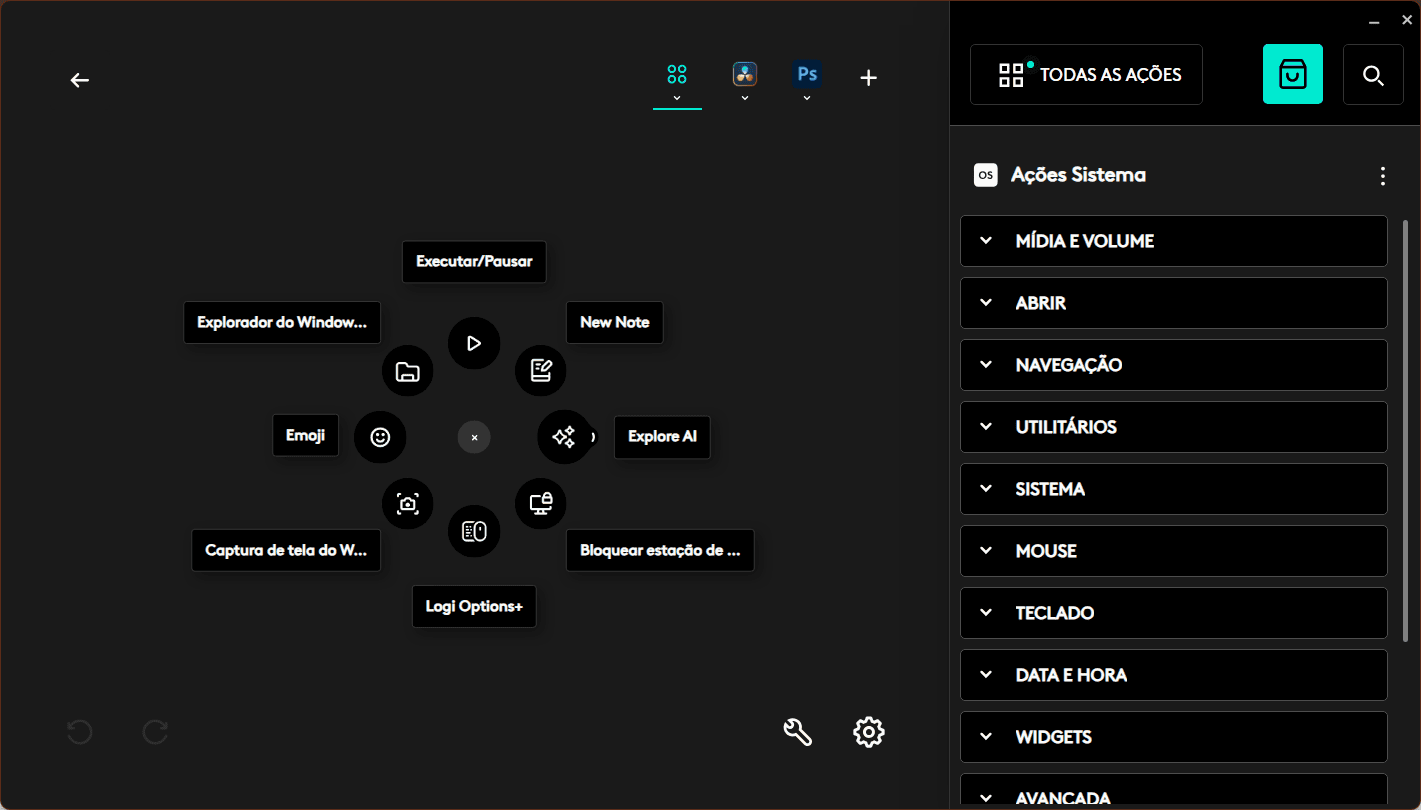Expand the TECLADO actions group
Screen dimensions: 1421x810
1173,613
